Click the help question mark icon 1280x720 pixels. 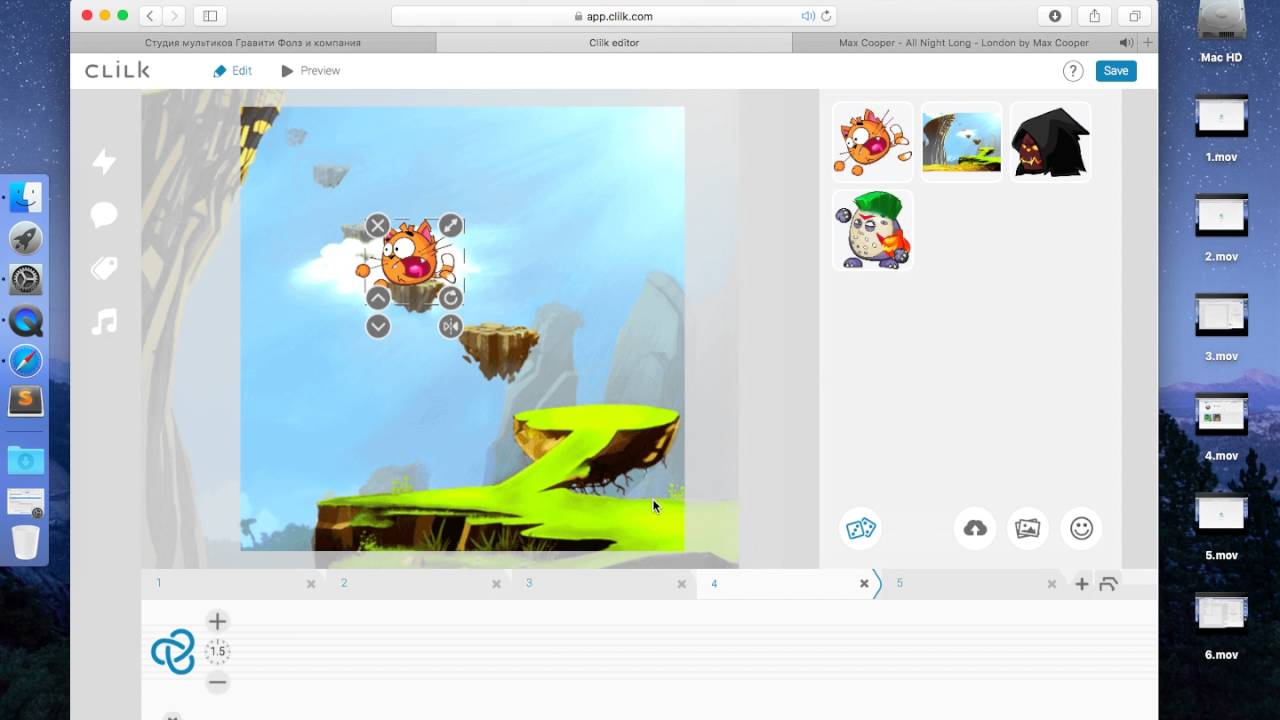[x=1073, y=71]
